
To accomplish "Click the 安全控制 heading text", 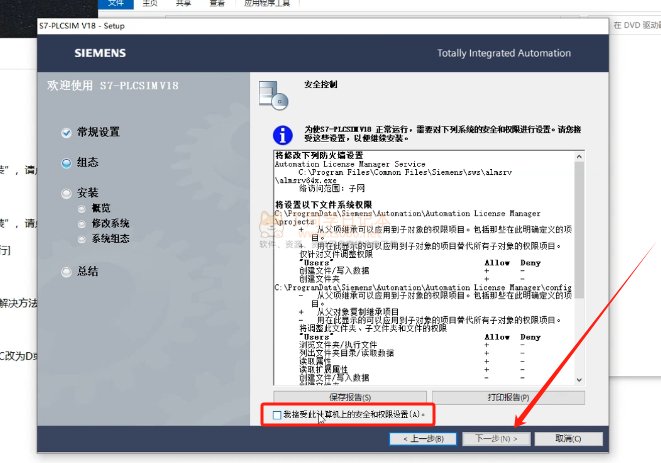I will (x=321, y=84).
